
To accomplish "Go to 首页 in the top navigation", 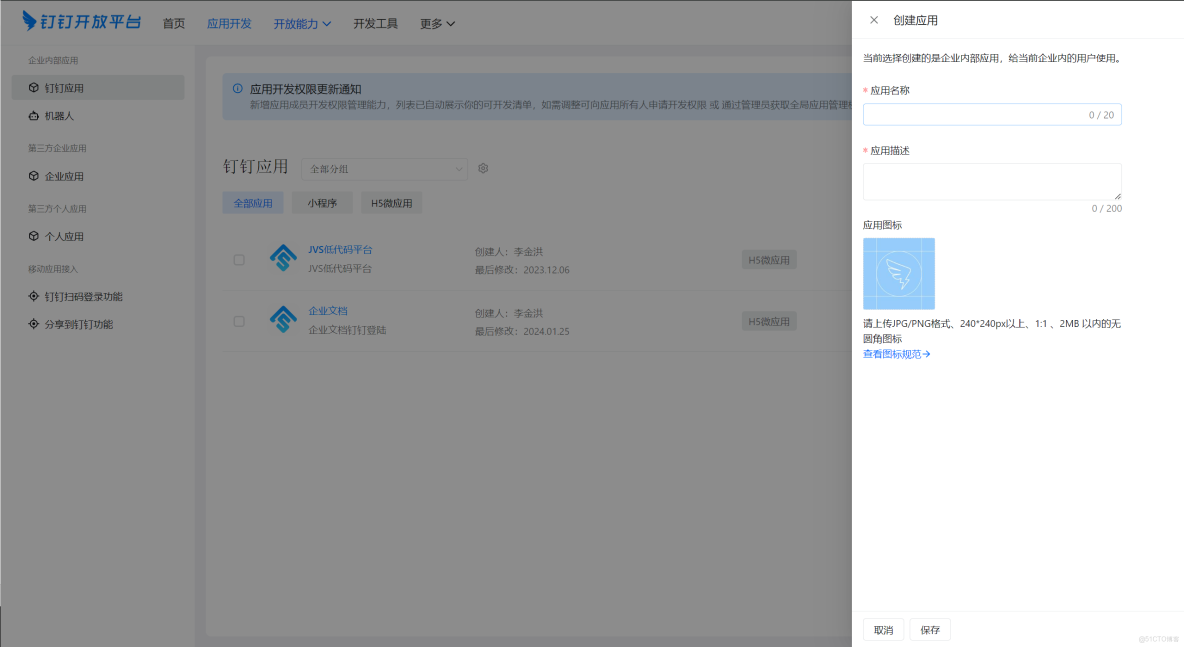I will pyautogui.click(x=173, y=23).
